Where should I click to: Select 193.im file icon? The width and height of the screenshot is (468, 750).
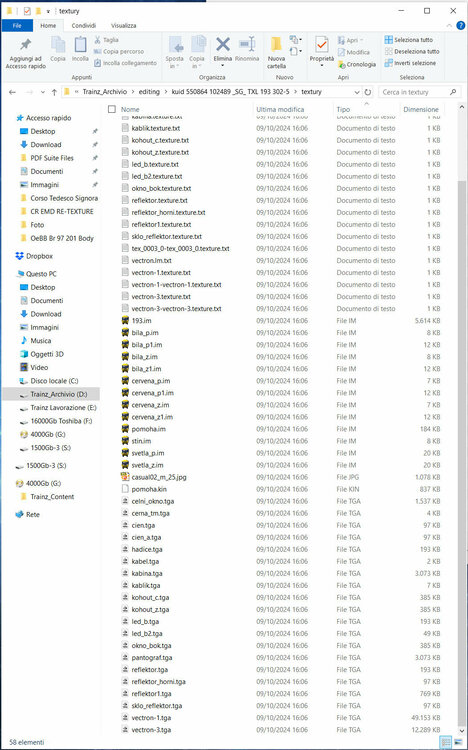click(x=125, y=320)
